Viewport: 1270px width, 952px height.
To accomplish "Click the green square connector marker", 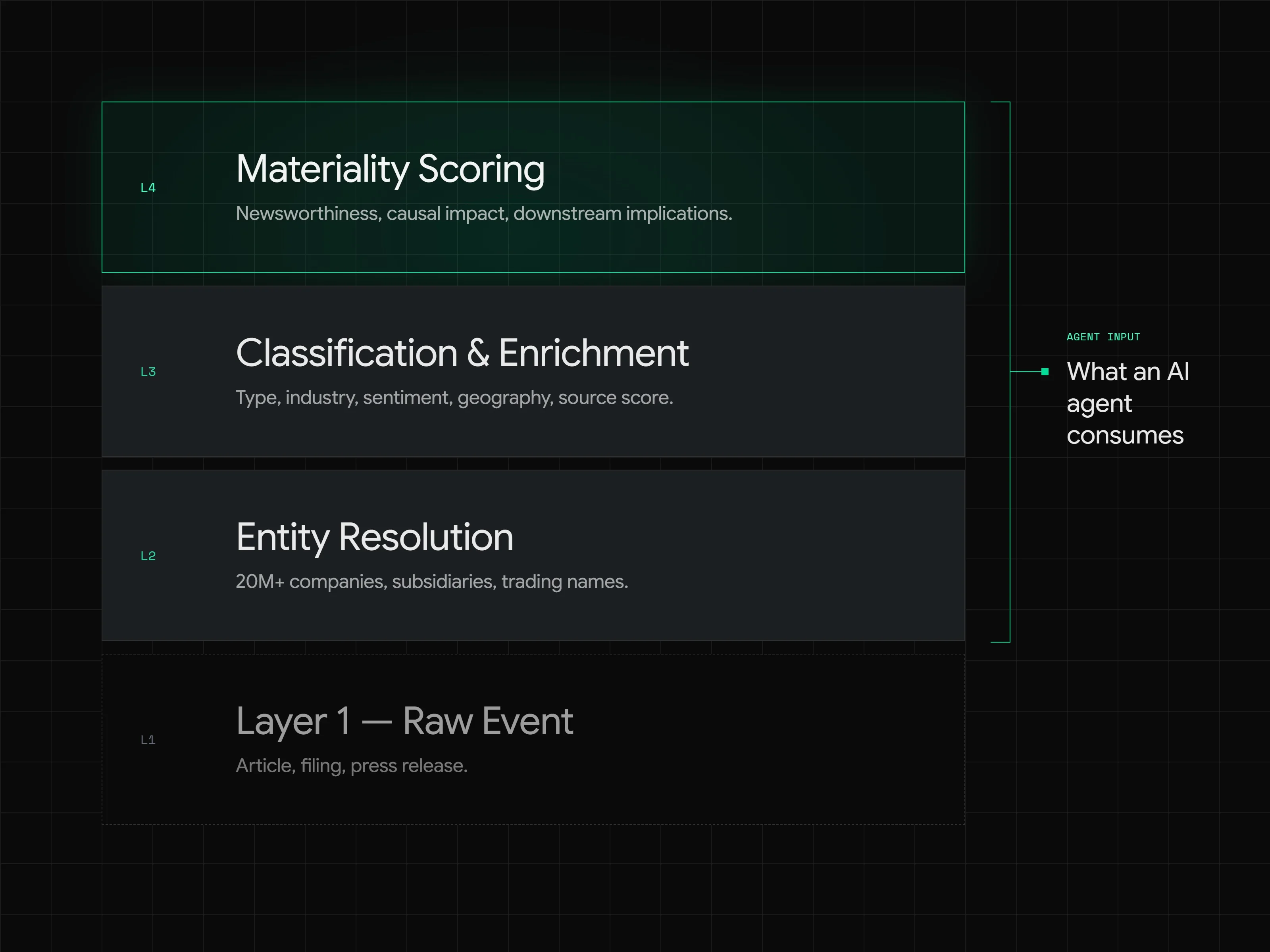I will click(1045, 372).
